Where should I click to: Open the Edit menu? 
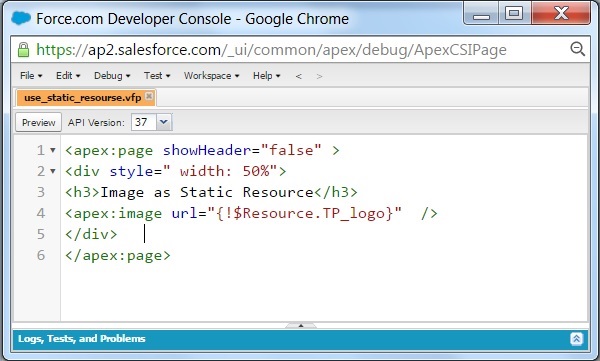pos(68,76)
